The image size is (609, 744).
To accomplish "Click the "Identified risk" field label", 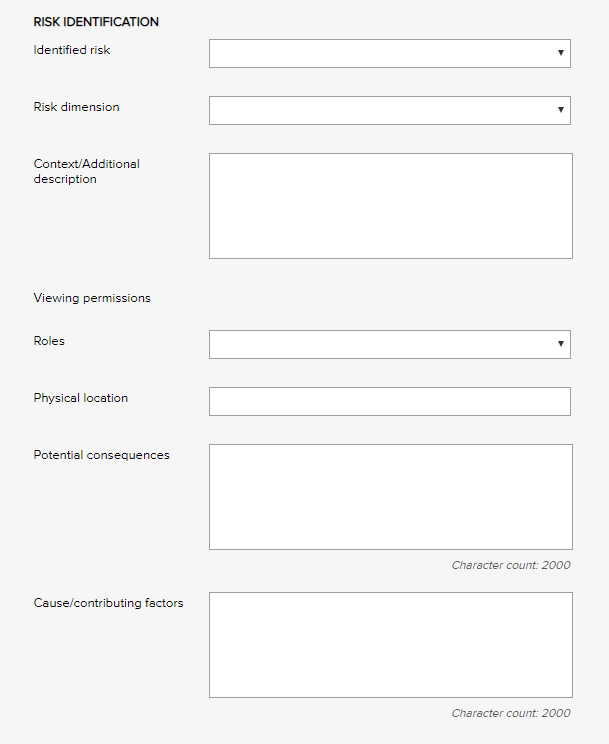I will point(72,50).
